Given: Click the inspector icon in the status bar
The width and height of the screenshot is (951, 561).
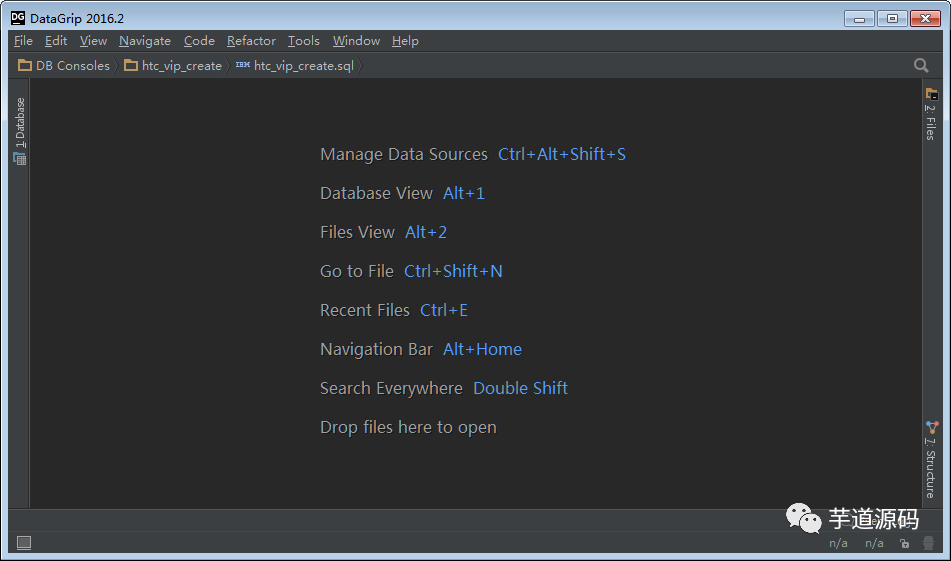Looking at the screenshot, I should coord(928,543).
